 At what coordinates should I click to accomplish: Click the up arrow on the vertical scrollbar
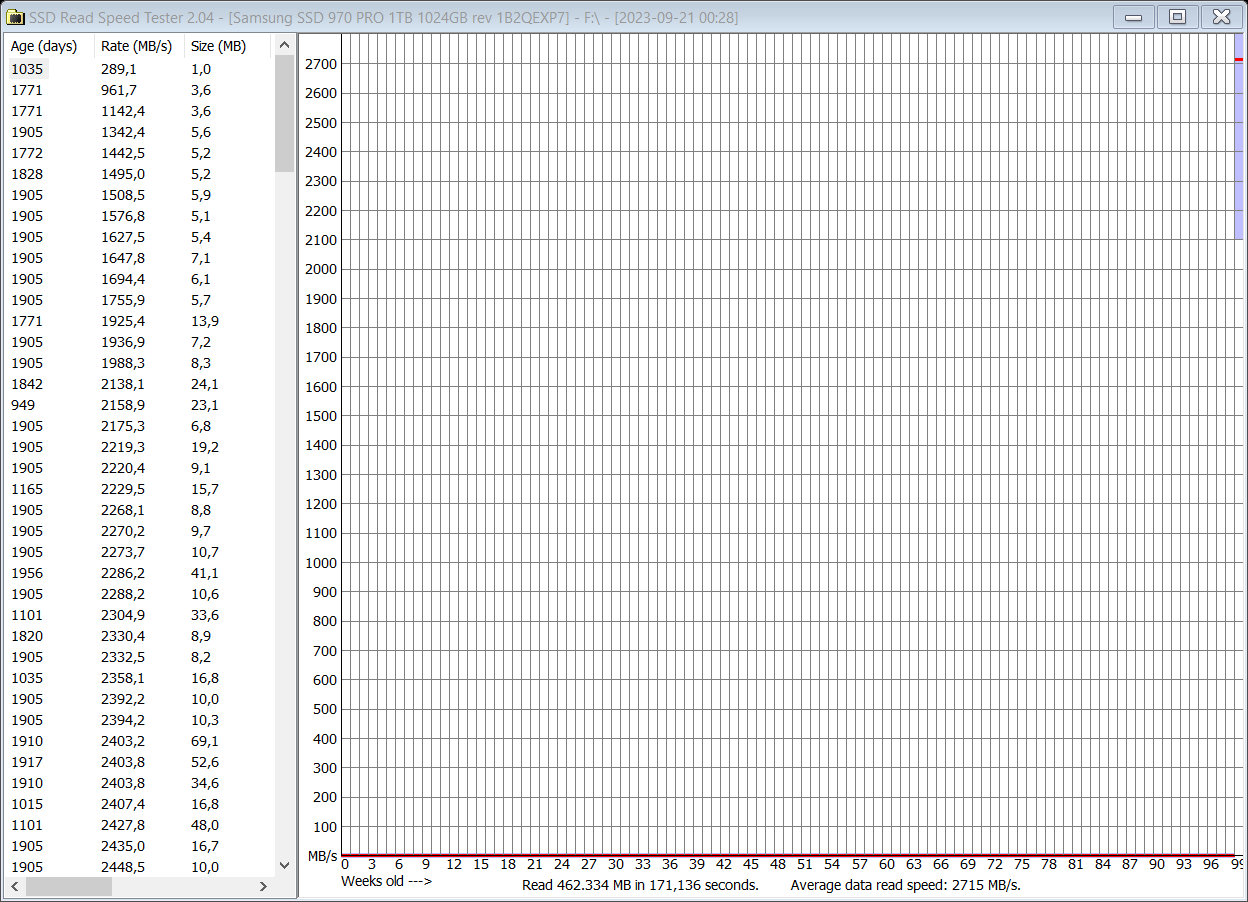coord(285,44)
